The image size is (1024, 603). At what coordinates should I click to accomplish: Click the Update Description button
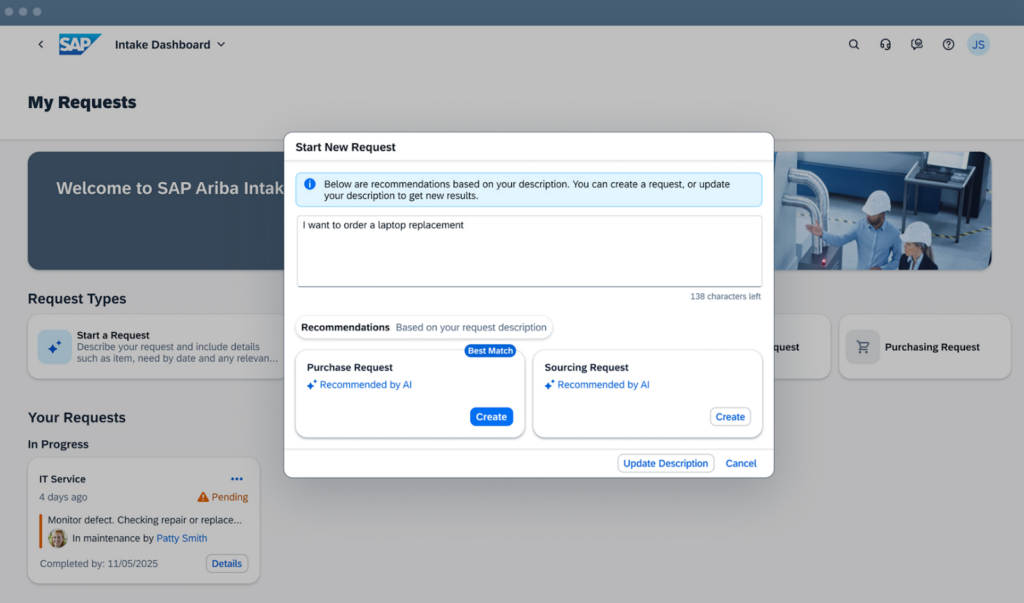coord(665,463)
